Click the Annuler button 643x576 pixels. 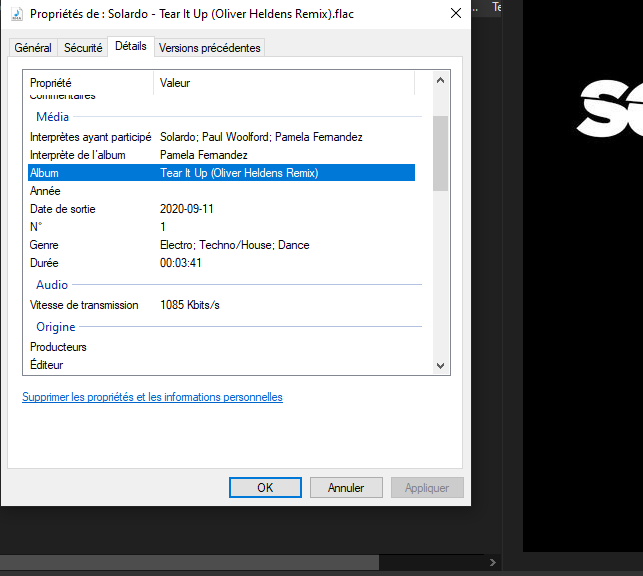[346, 487]
